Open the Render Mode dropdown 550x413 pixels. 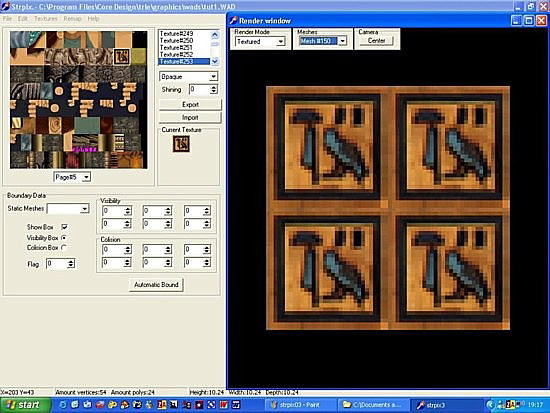260,42
